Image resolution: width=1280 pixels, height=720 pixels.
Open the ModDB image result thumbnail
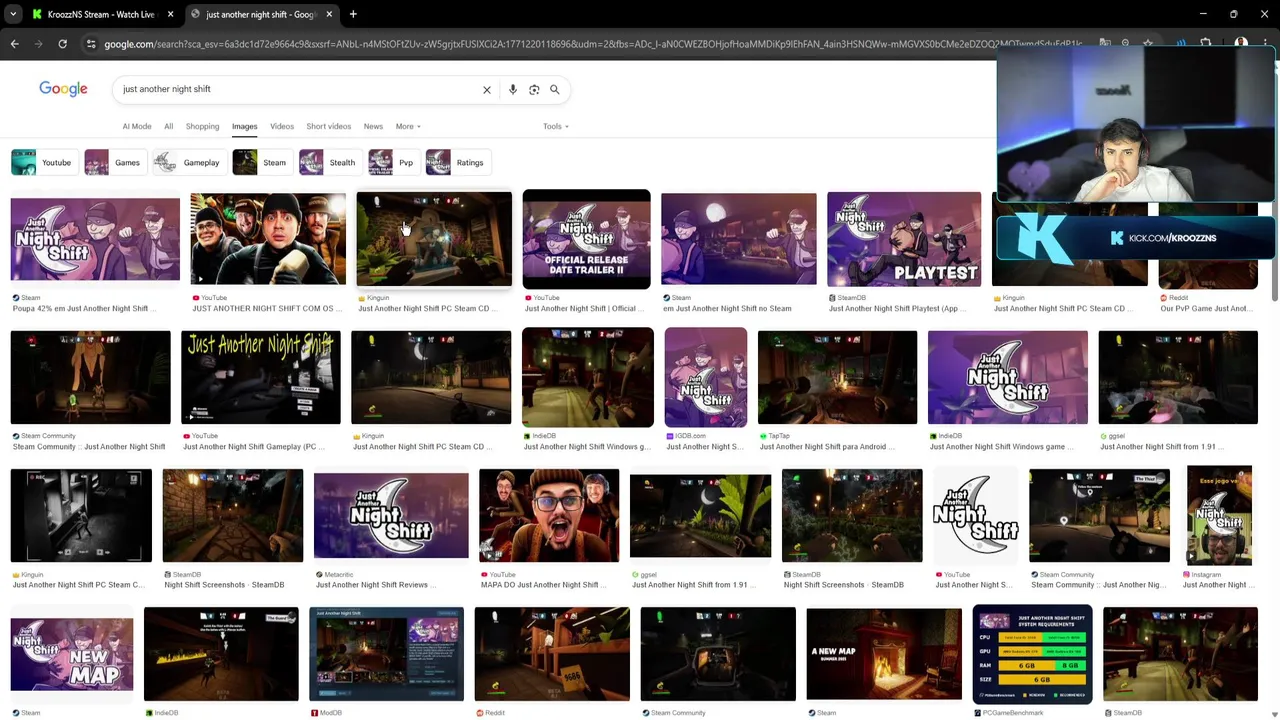tap(387, 654)
